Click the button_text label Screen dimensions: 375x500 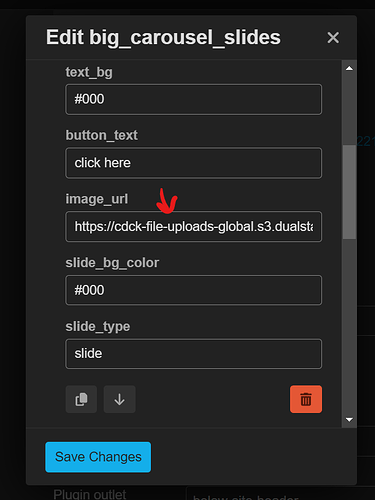[x=102, y=135]
